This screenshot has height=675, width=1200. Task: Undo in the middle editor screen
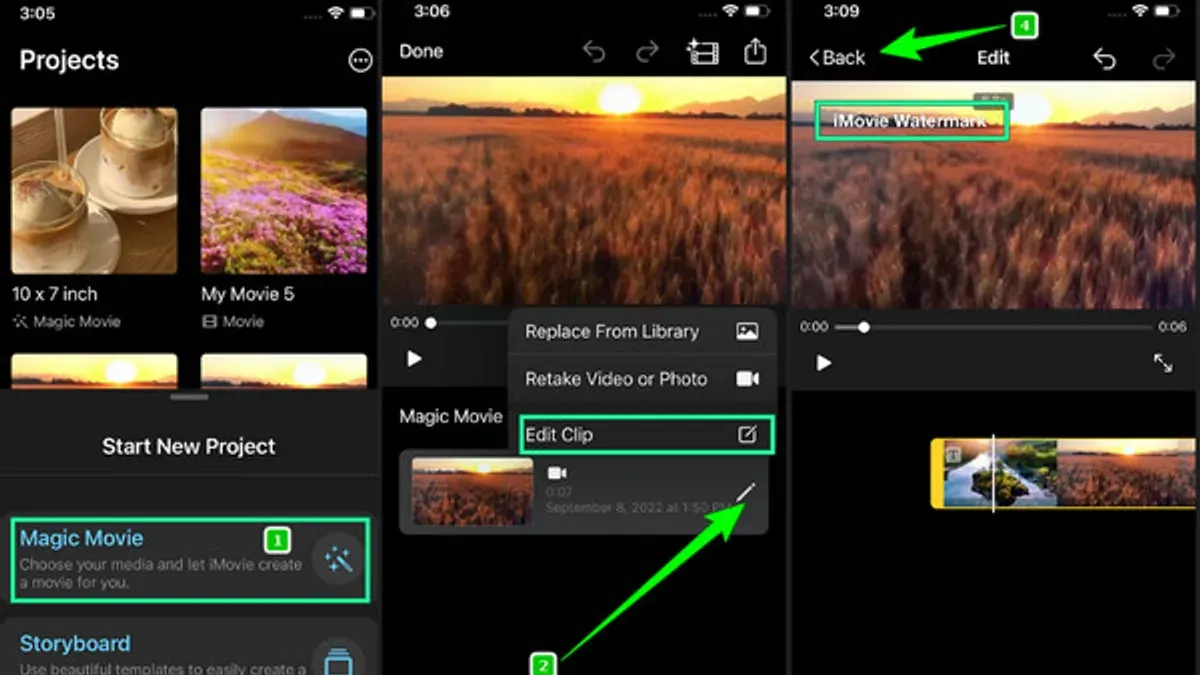tap(594, 51)
